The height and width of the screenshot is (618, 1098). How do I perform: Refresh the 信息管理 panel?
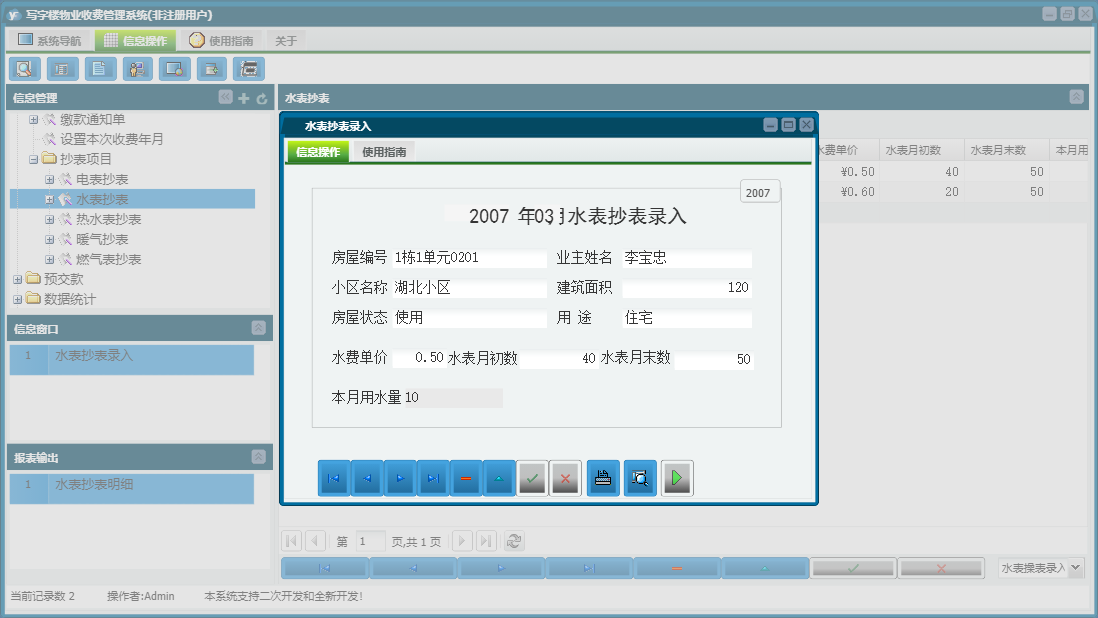coord(259,98)
